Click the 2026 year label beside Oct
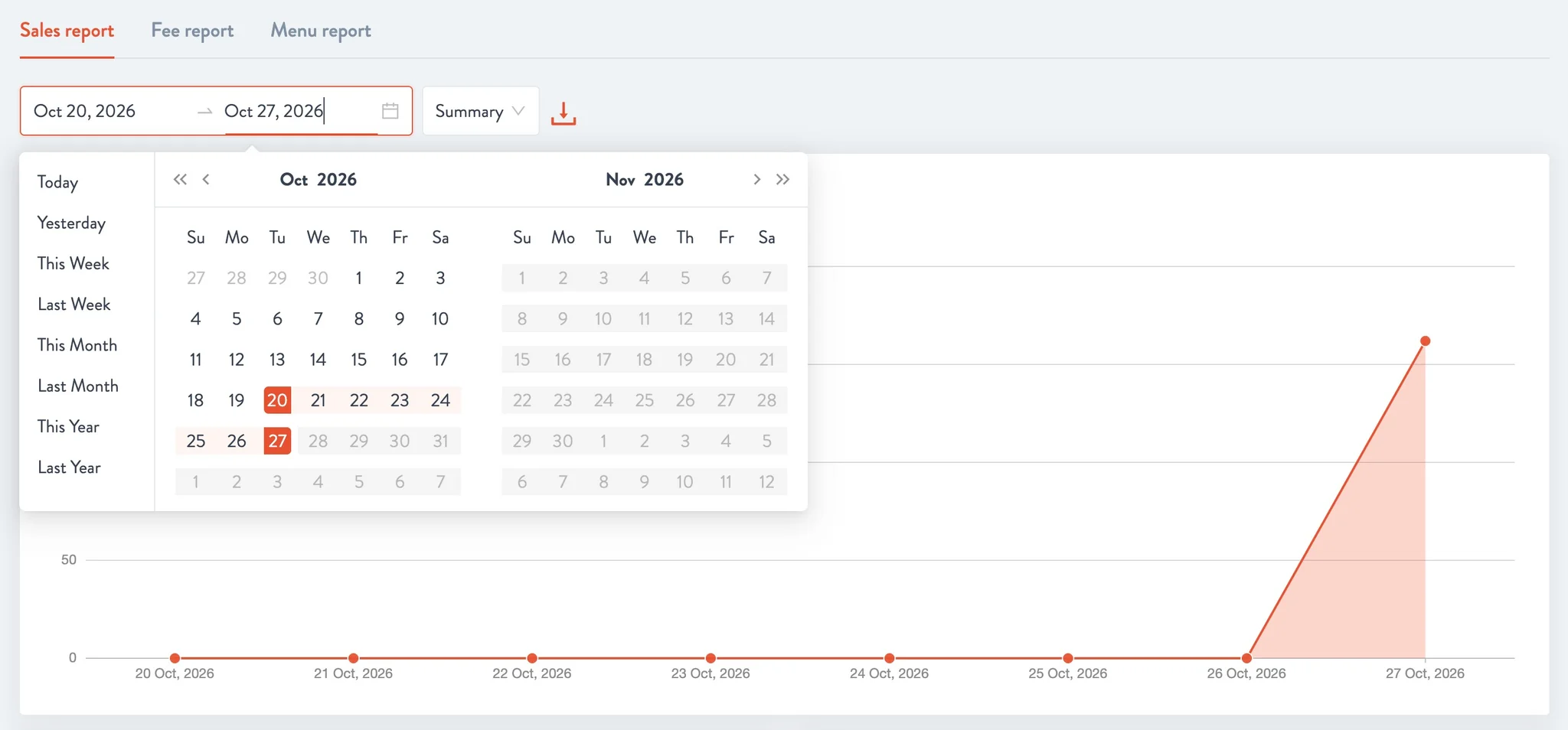Viewport: 1568px width, 730px height. pyautogui.click(x=337, y=179)
